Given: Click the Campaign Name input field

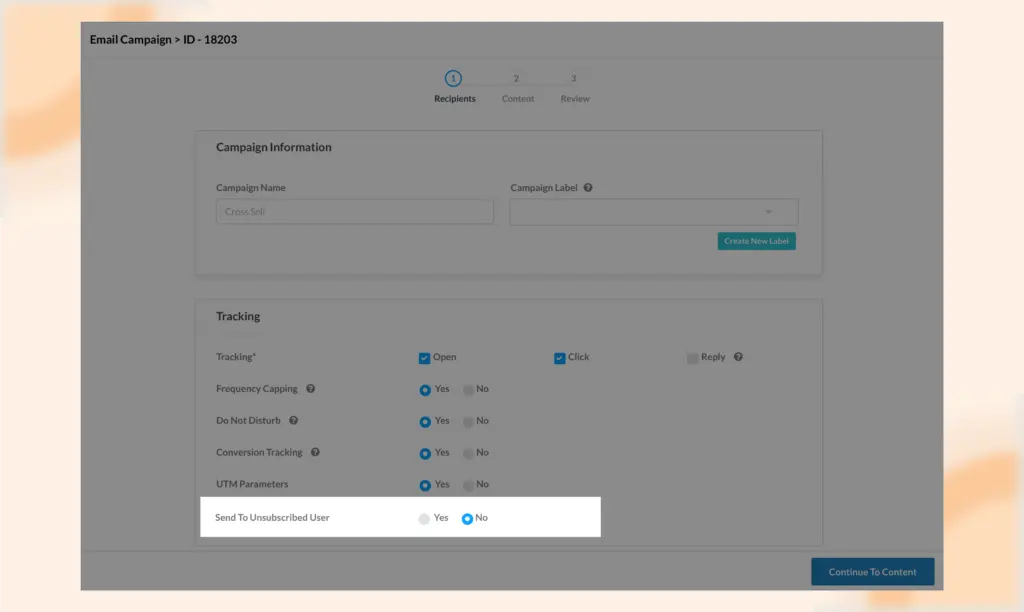Looking at the screenshot, I should pos(354,212).
